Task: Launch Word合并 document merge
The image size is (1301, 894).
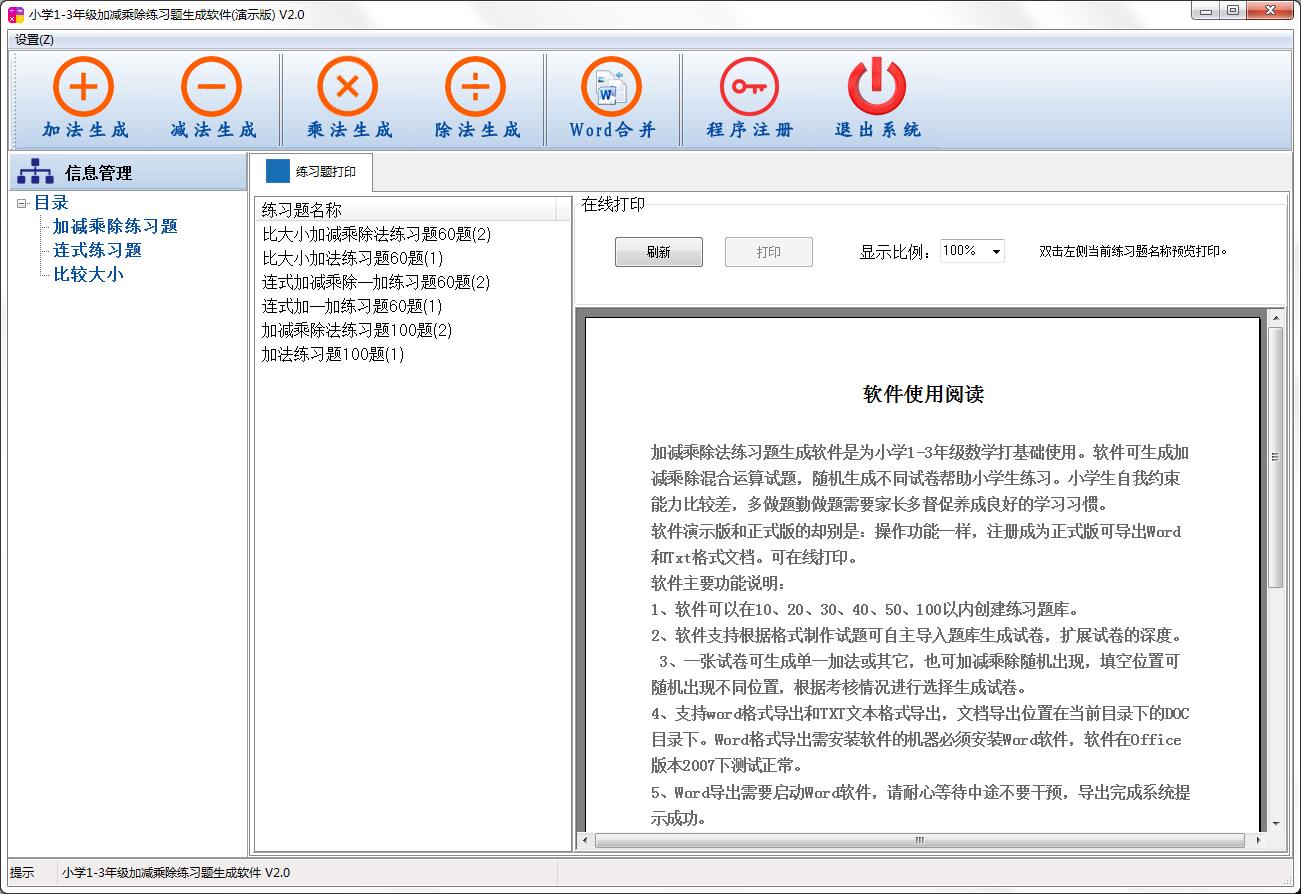Action: coord(611,87)
